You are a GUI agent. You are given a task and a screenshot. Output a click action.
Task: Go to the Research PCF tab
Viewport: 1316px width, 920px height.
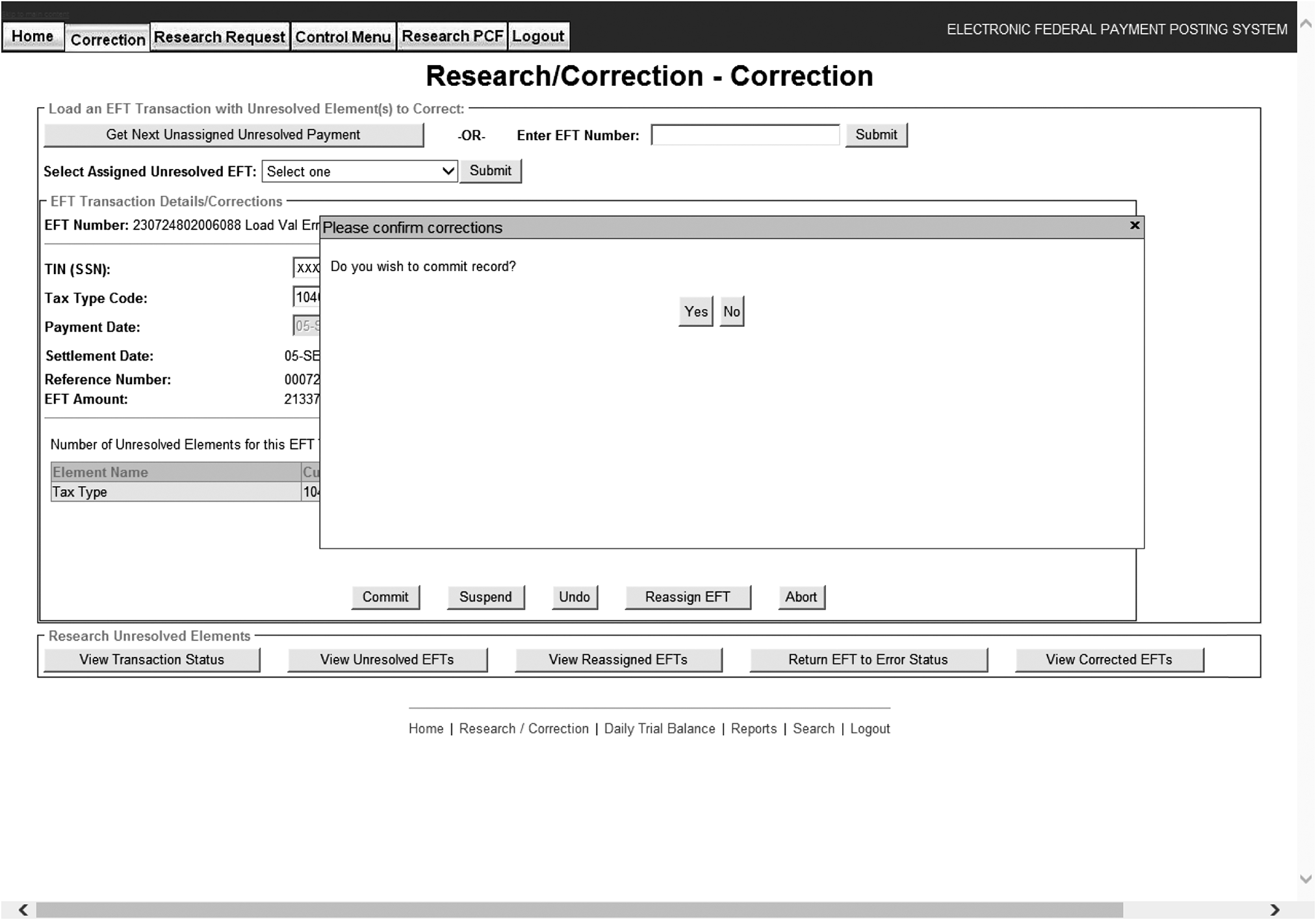pos(452,37)
